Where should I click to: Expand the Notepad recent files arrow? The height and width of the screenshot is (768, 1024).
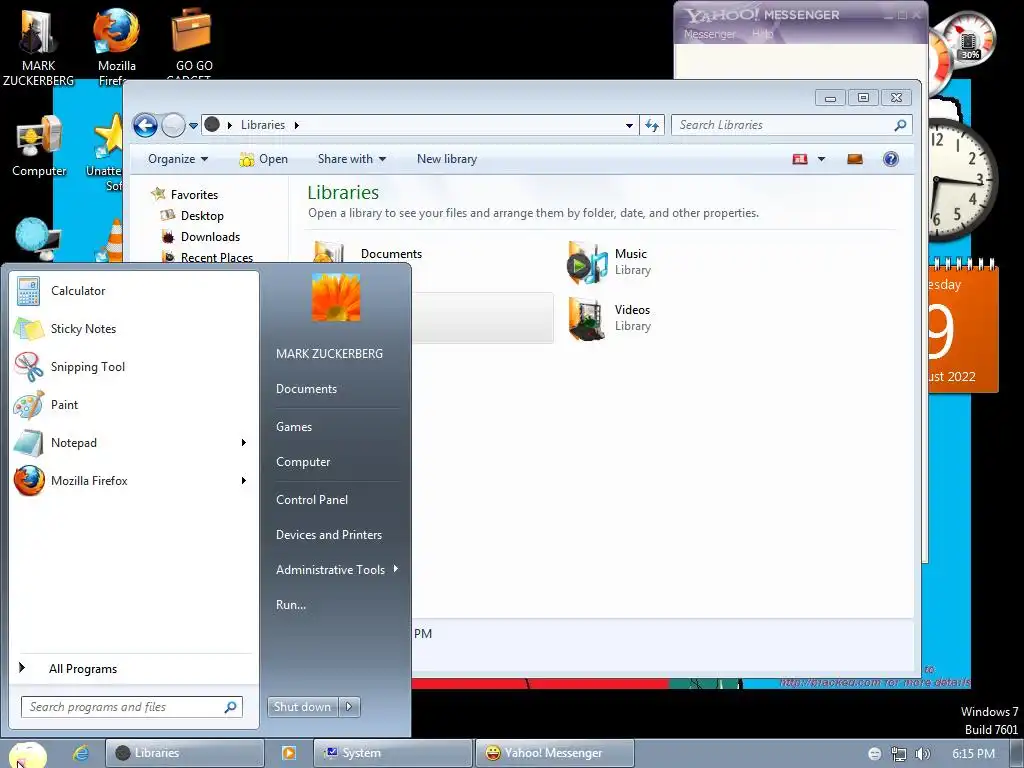click(244, 443)
